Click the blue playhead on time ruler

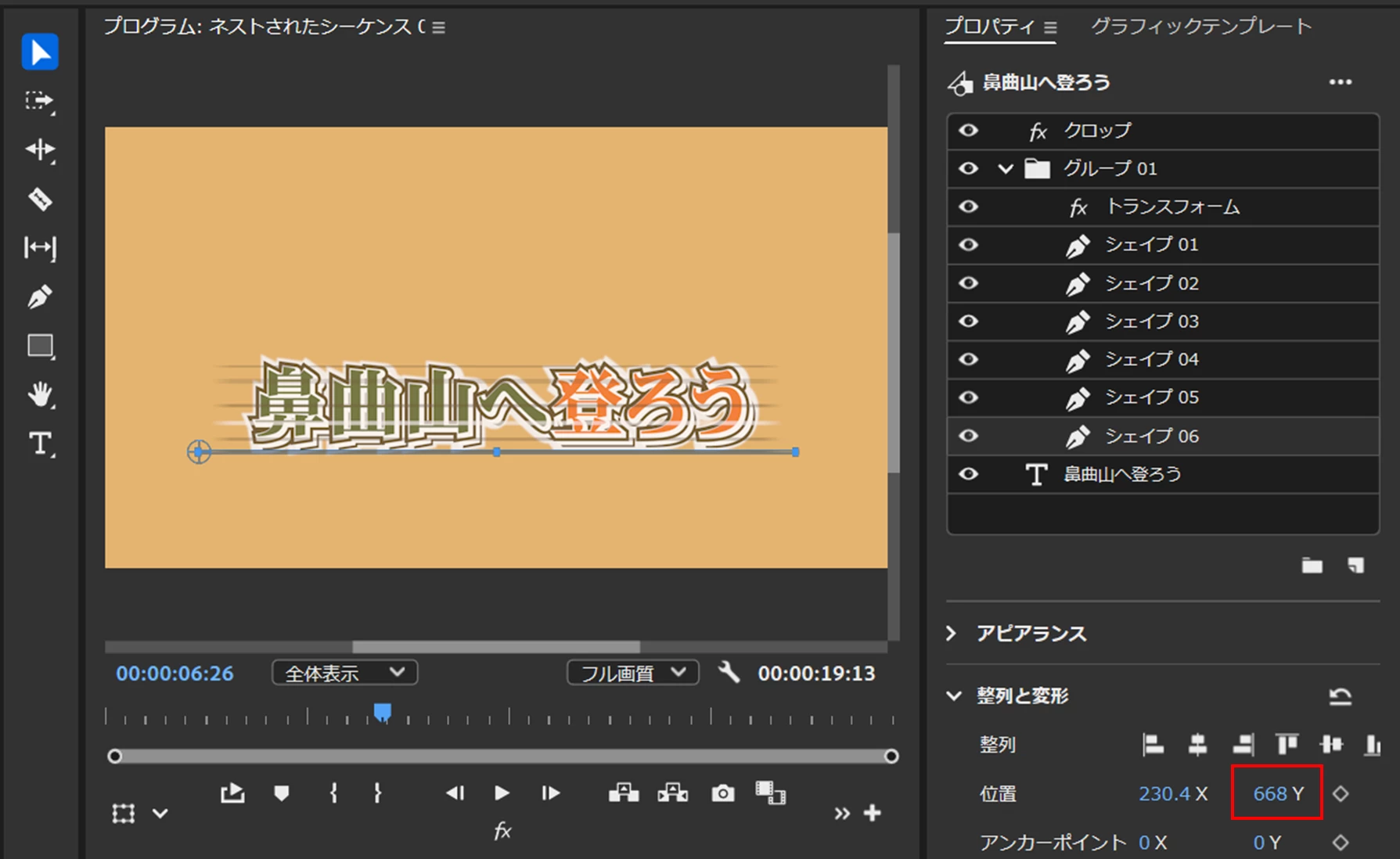tap(382, 712)
